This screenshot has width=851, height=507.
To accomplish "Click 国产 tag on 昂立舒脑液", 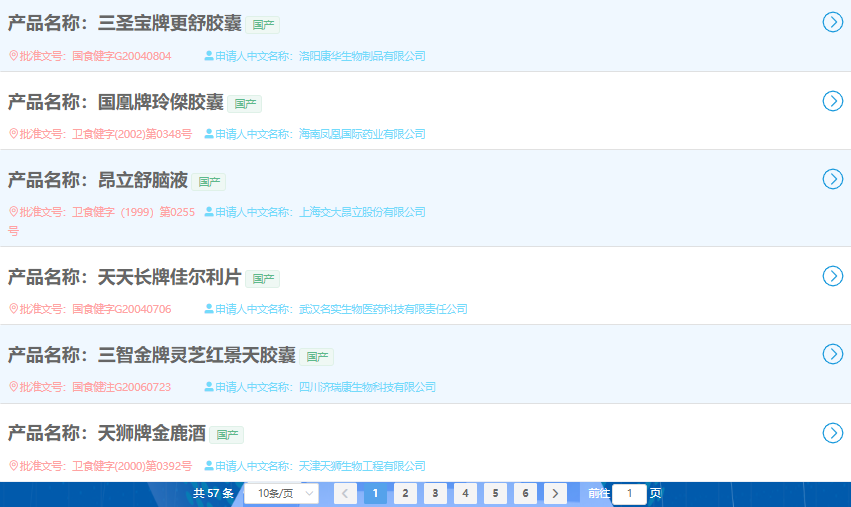I will 209,182.
